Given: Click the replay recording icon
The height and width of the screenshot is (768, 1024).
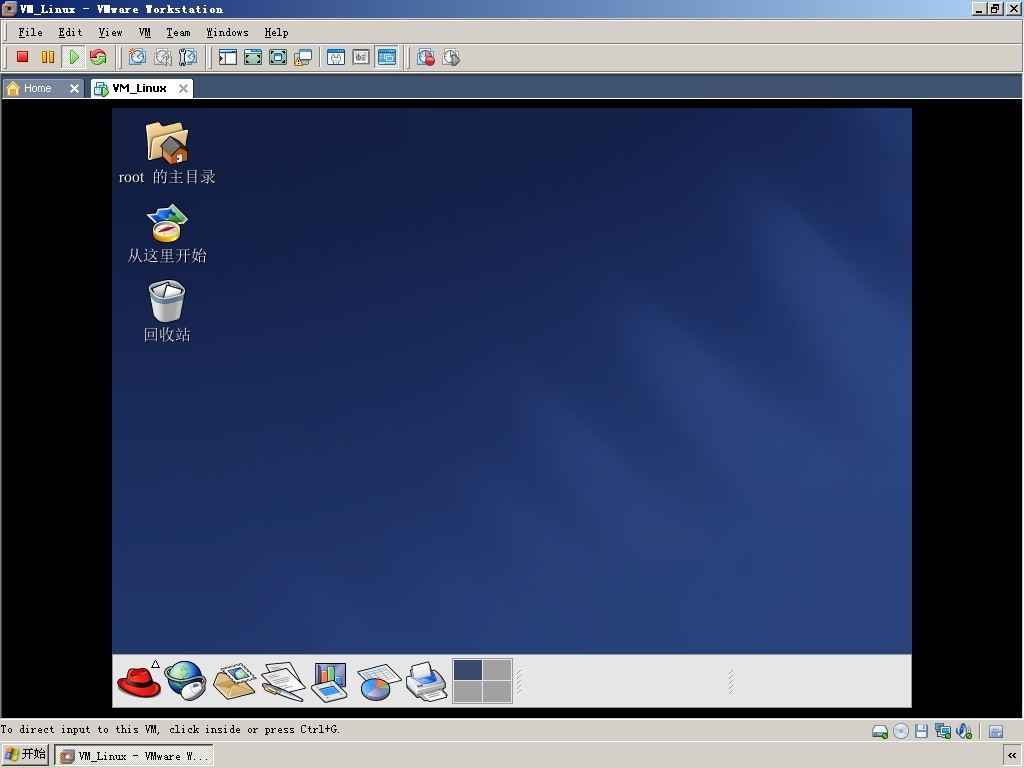Looking at the screenshot, I should coord(451,57).
